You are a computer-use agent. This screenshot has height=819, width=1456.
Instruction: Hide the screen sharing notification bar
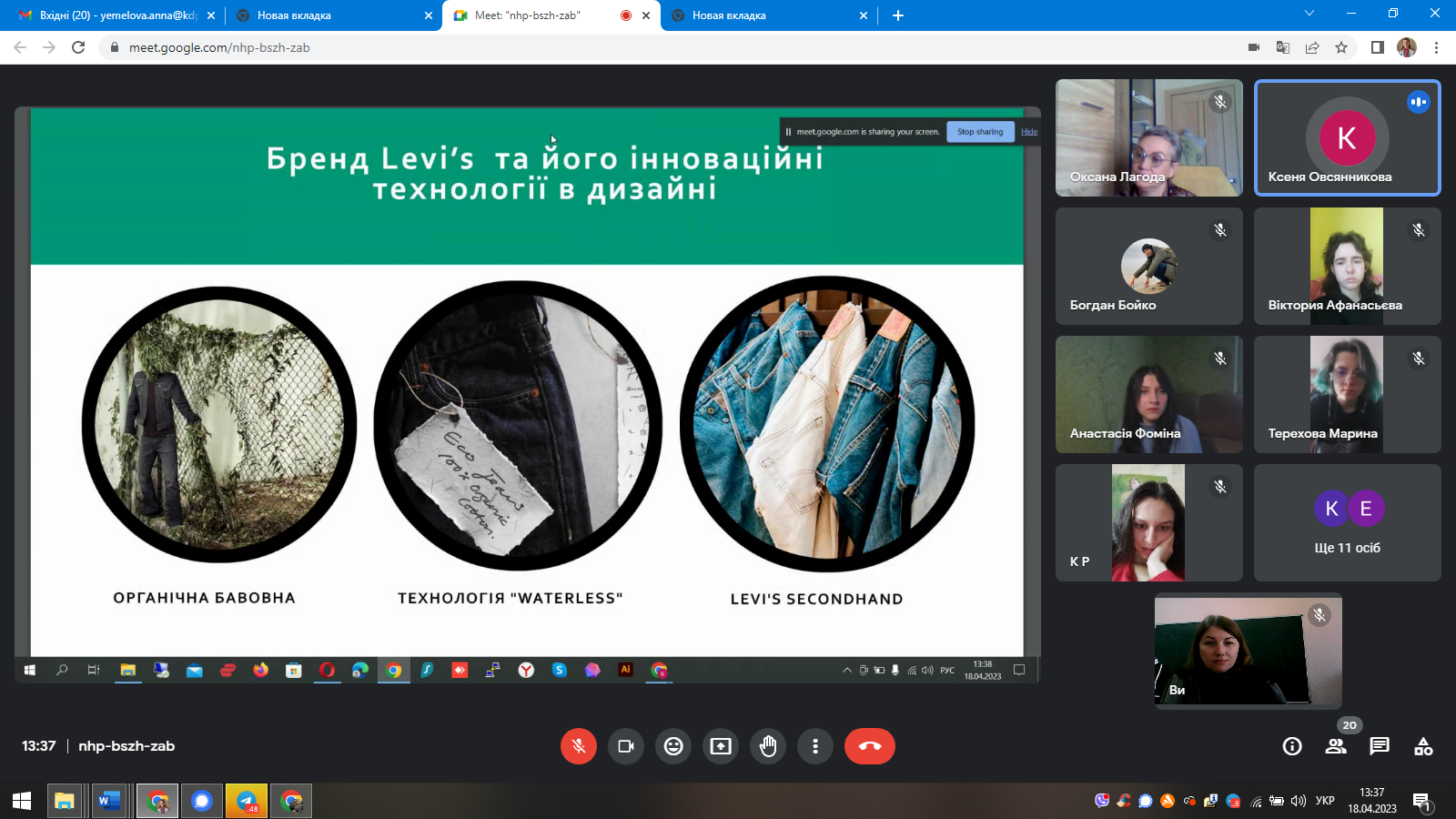click(x=1029, y=132)
